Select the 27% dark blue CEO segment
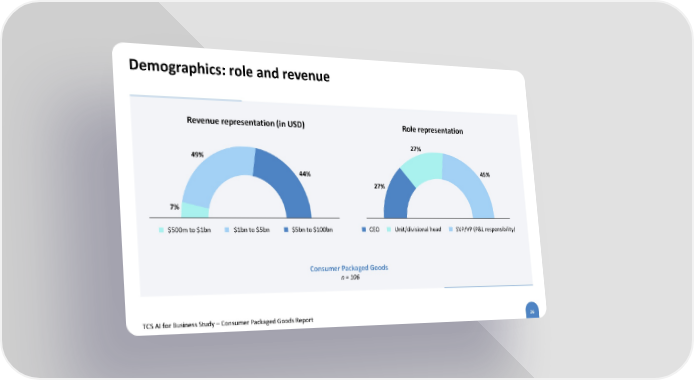The height and width of the screenshot is (380, 694). click(397, 196)
